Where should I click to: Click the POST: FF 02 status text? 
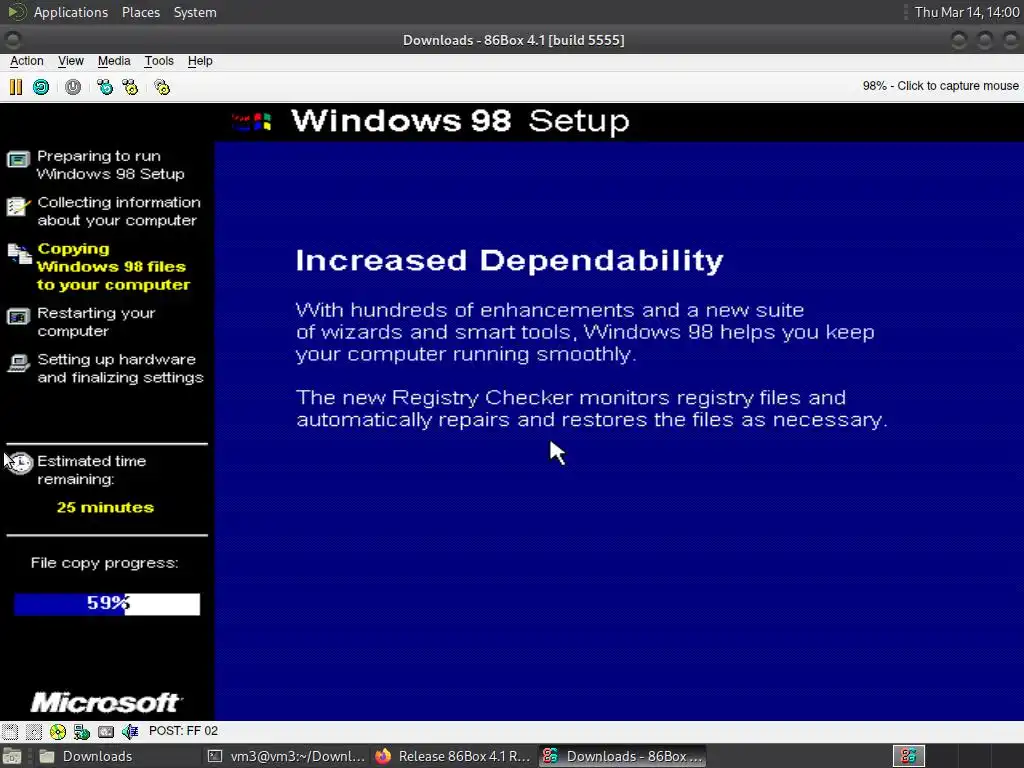183,731
